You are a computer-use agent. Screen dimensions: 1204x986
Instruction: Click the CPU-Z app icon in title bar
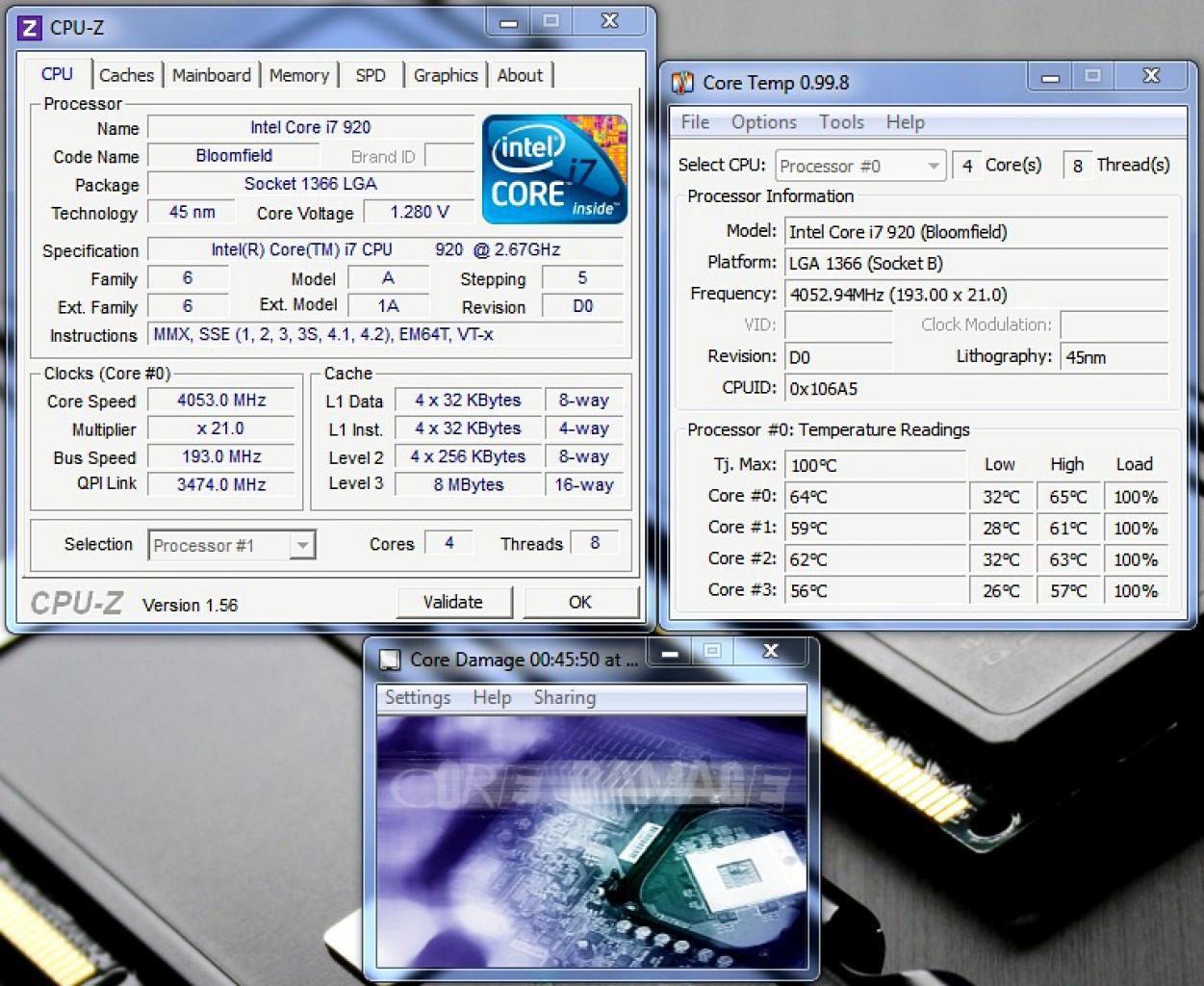coord(30,28)
